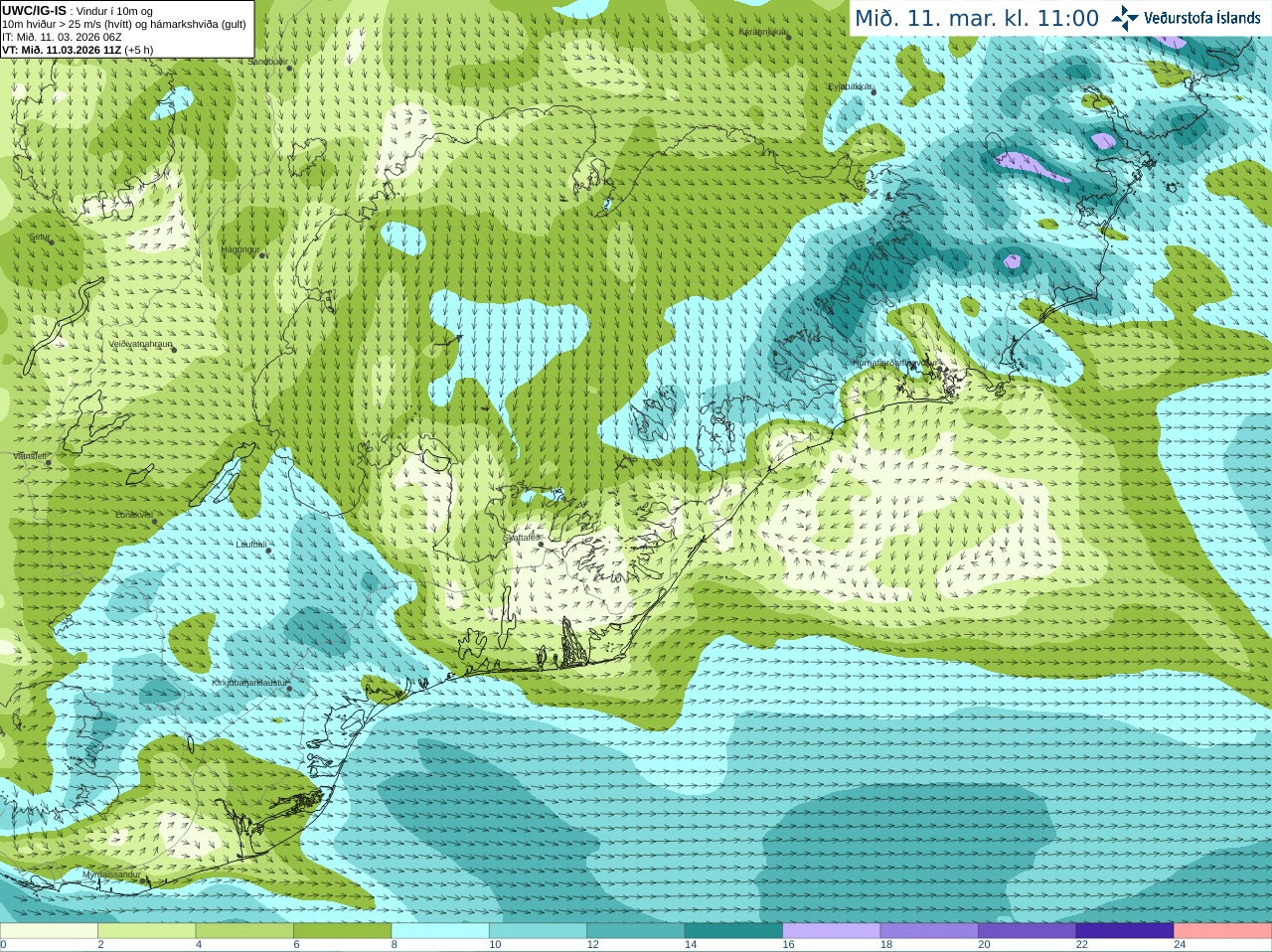Click the 16–18 m/s lavender legend swatch

click(x=832, y=931)
